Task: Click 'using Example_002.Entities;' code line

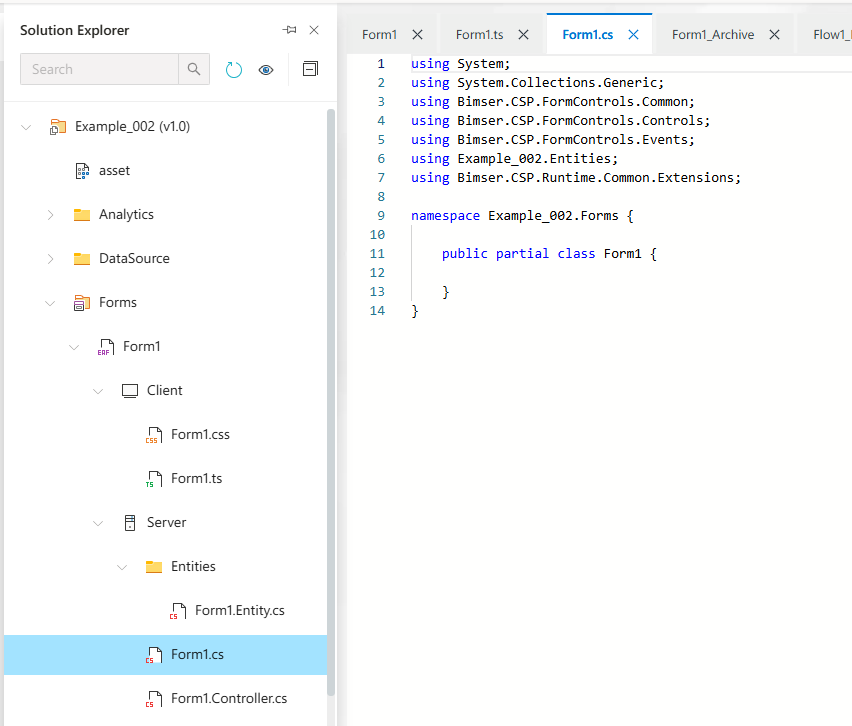Action: click(515, 159)
